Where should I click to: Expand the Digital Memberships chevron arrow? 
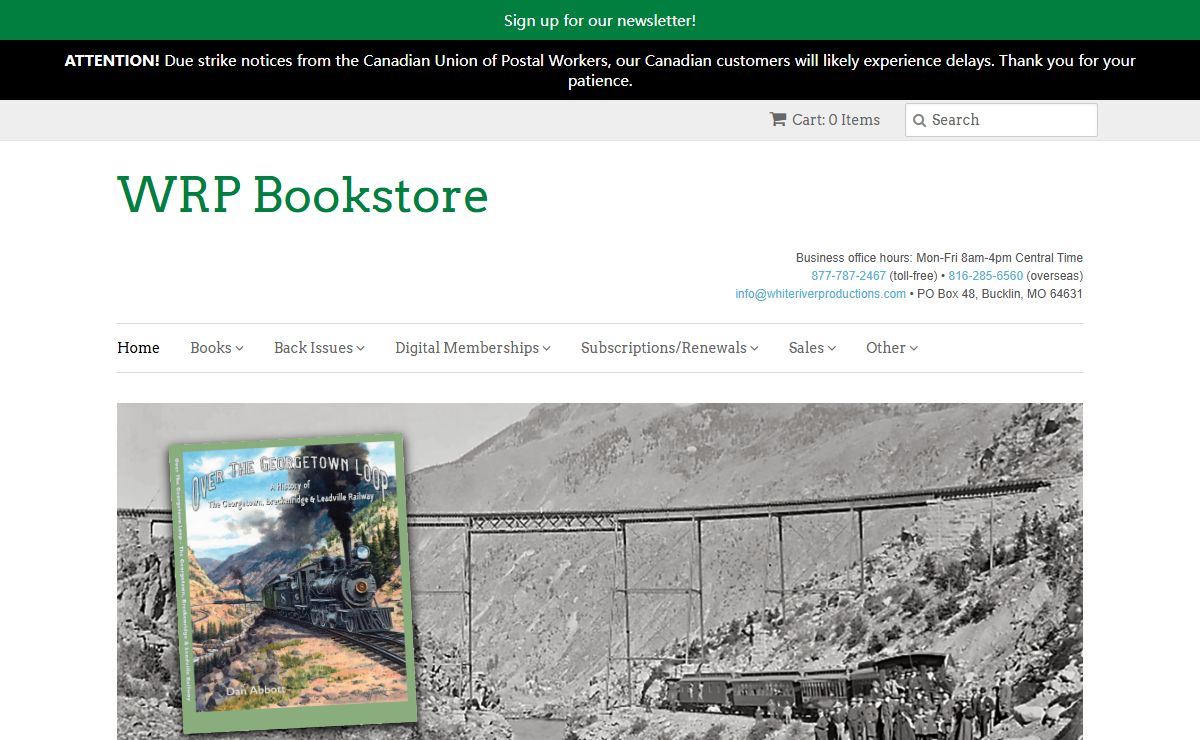547,349
